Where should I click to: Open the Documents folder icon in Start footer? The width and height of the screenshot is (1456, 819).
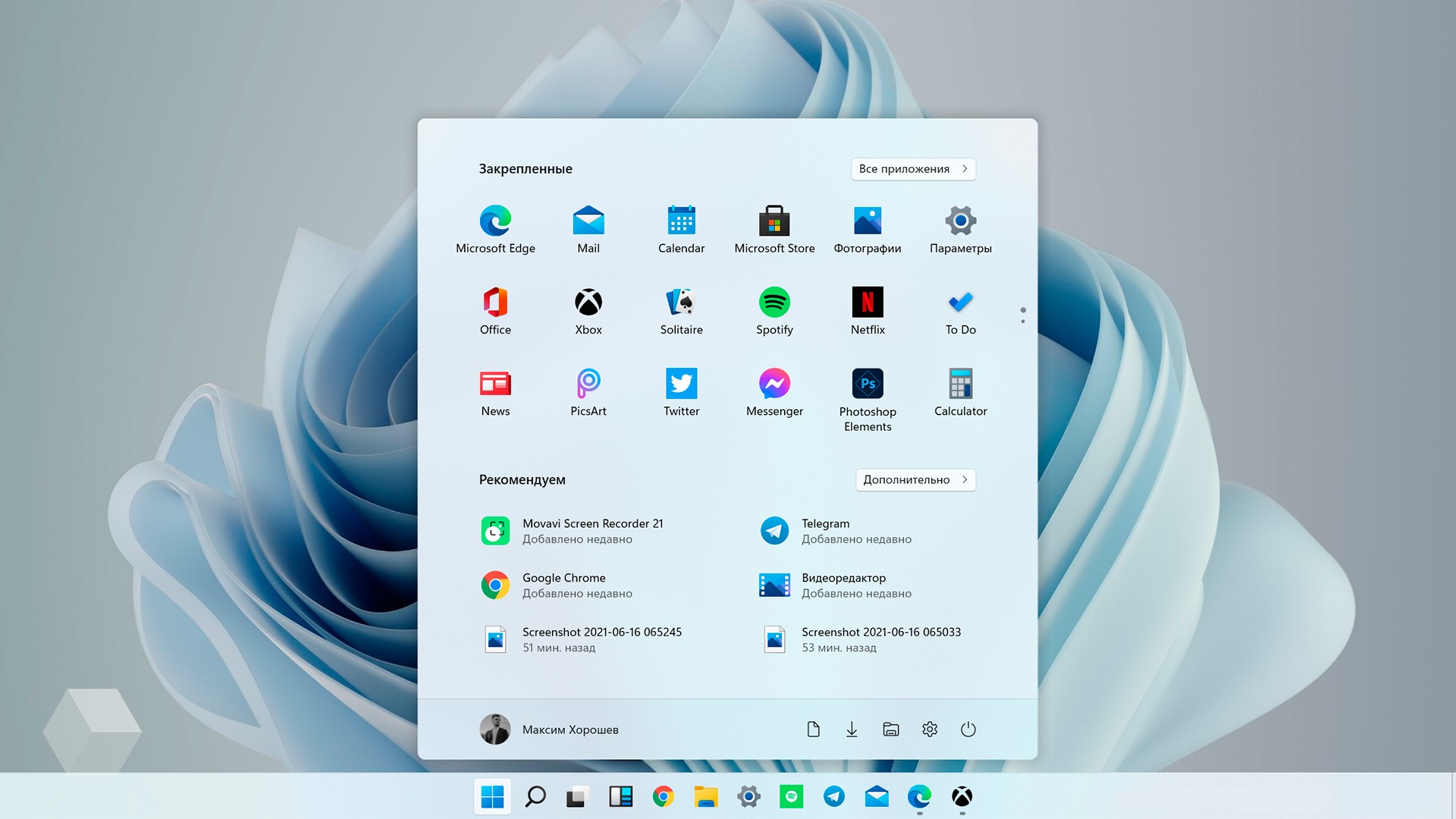pos(813,730)
